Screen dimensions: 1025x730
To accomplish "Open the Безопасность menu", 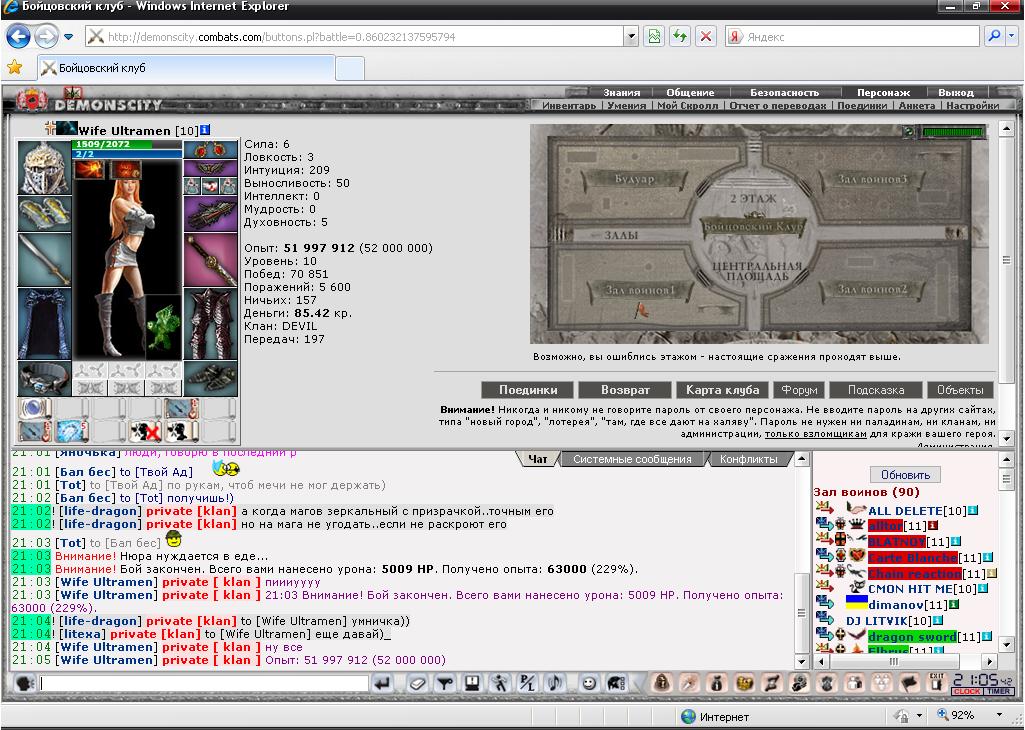I will 784,92.
